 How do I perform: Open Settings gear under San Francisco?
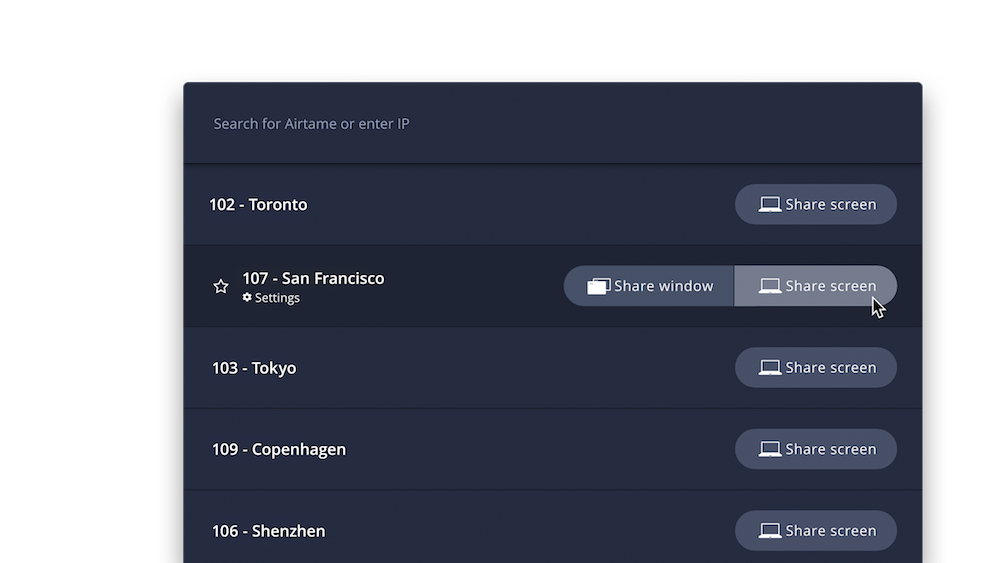point(247,297)
